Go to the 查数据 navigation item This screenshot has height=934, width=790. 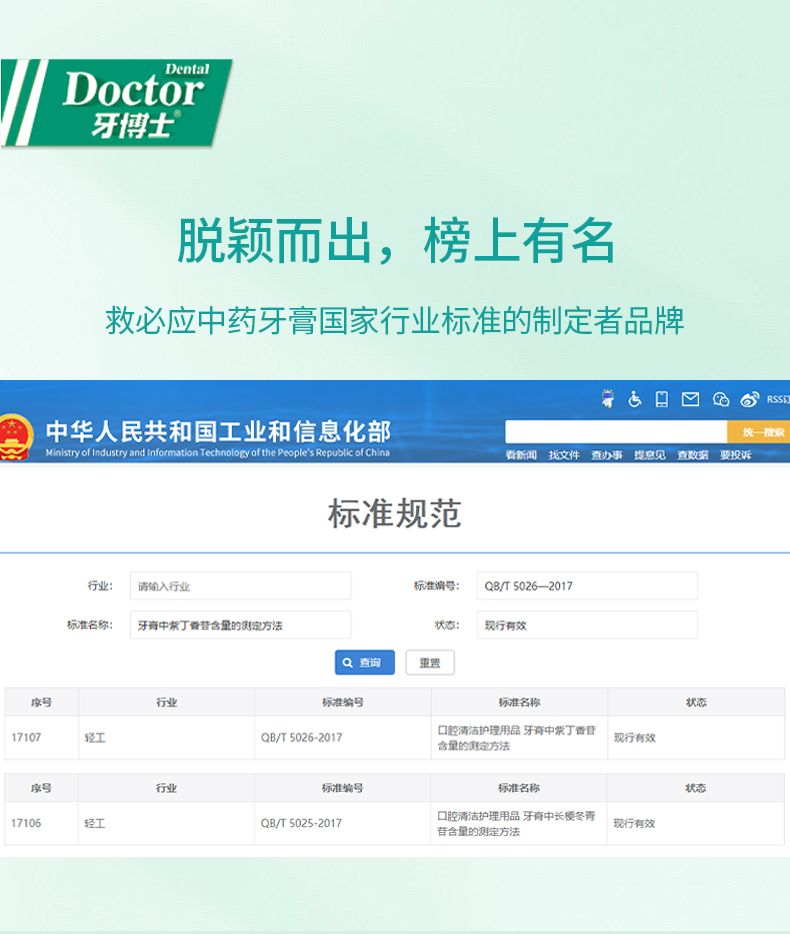tap(692, 455)
